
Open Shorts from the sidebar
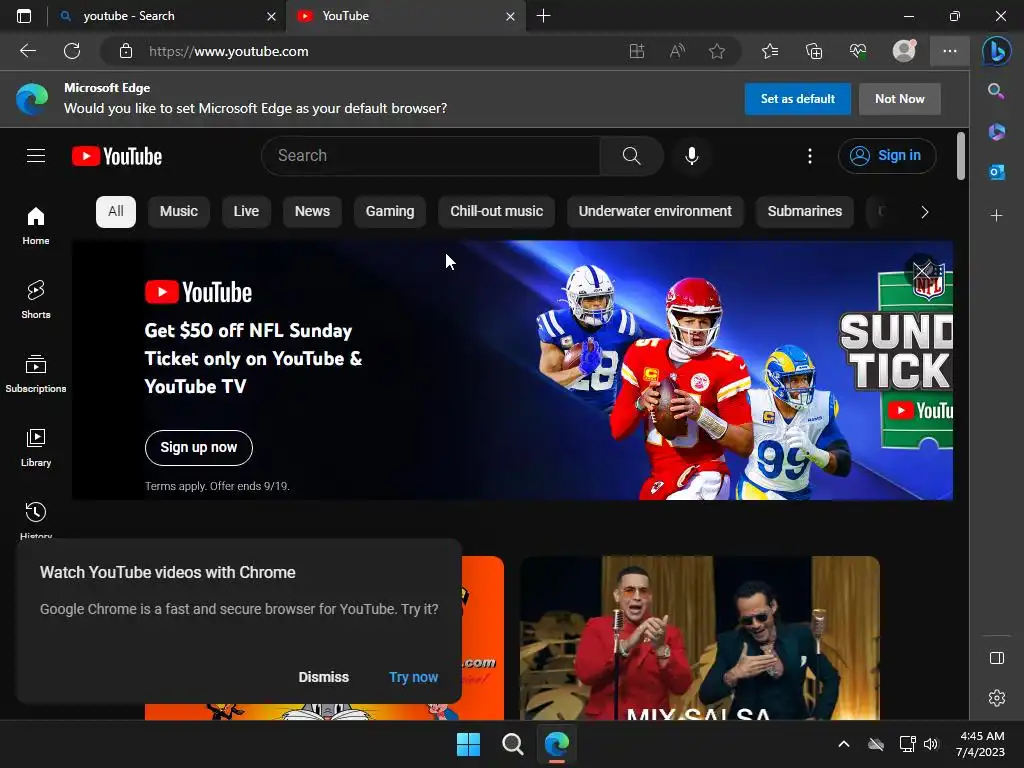pyautogui.click(x=36, y=299)
